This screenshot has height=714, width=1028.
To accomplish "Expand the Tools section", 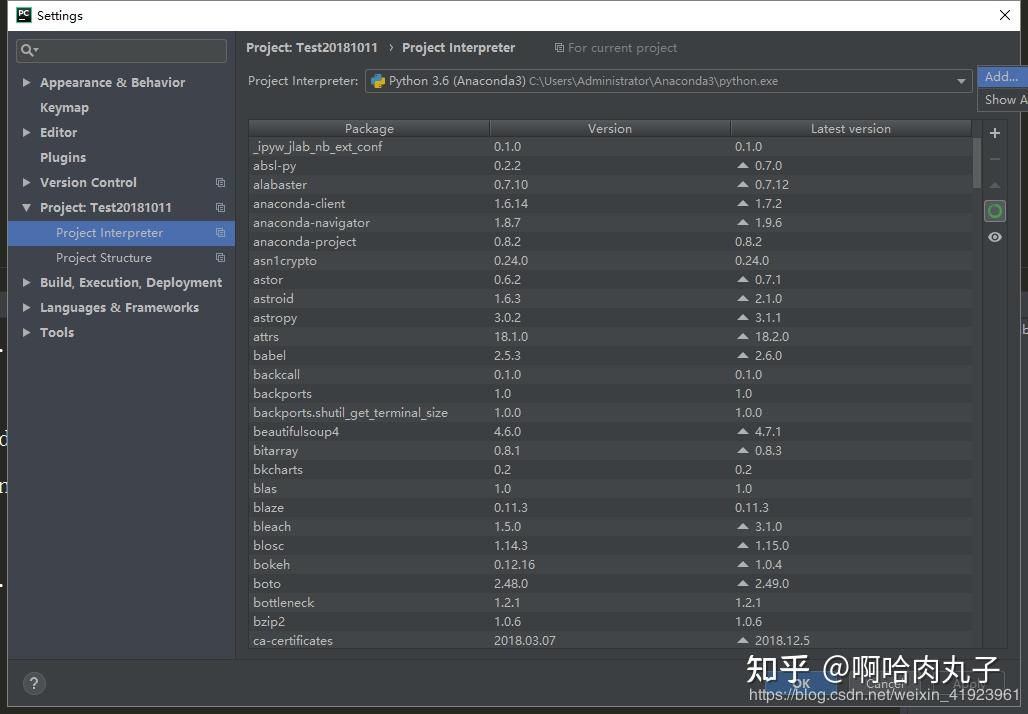I will (26, 332).
